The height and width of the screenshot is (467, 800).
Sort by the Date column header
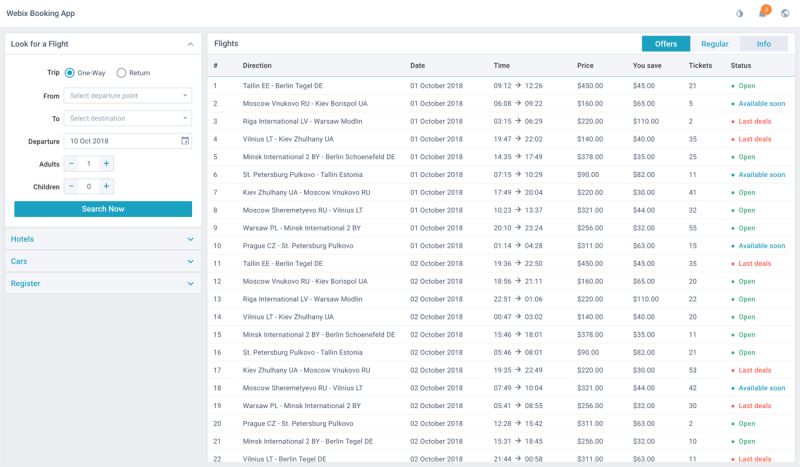point(417,65)
